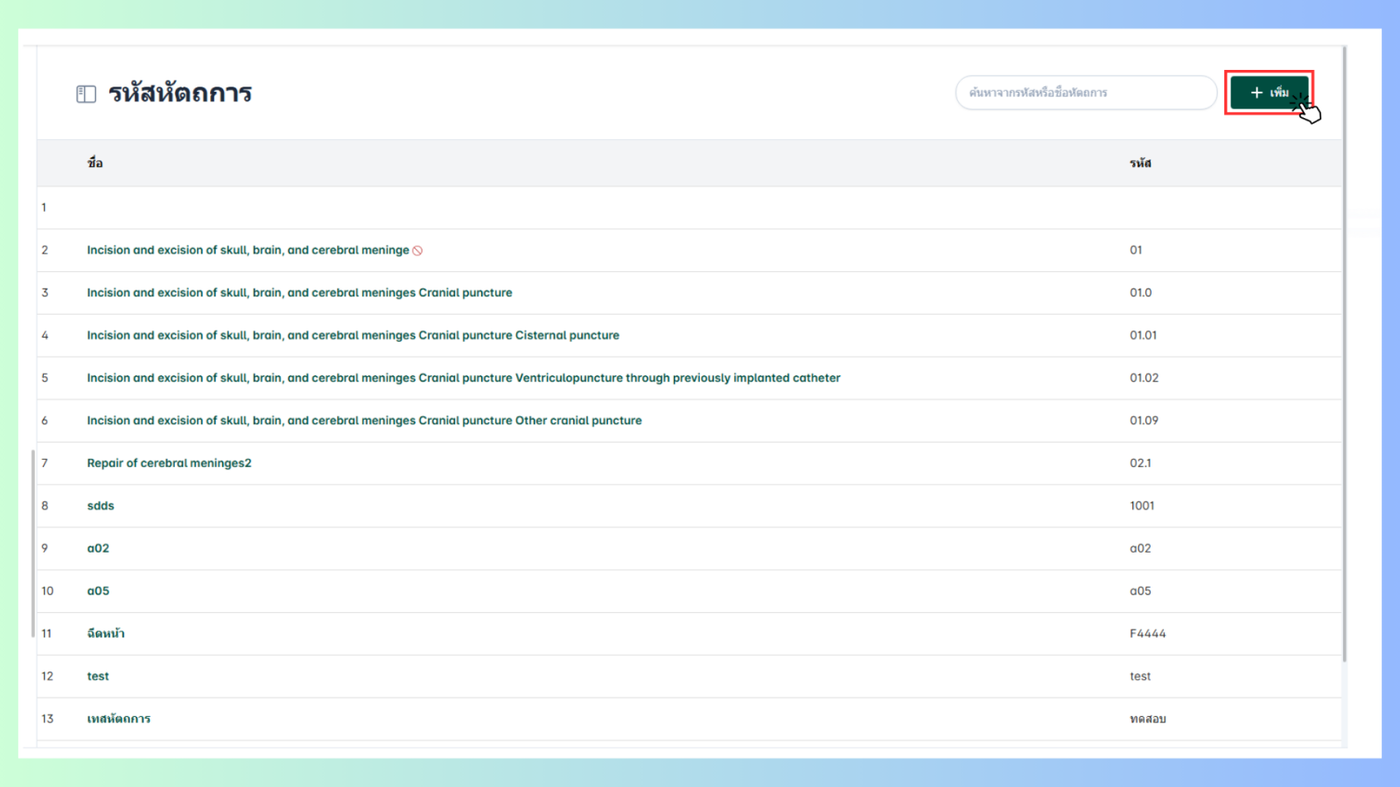Toggle the sidebar panel icon beside title
Image resolution: width=1400 pixels, height=787 pixels.
click(x=86, y=94)
